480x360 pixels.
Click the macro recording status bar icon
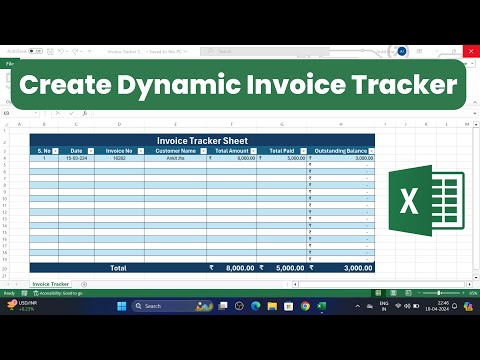(x=24, y=293)
